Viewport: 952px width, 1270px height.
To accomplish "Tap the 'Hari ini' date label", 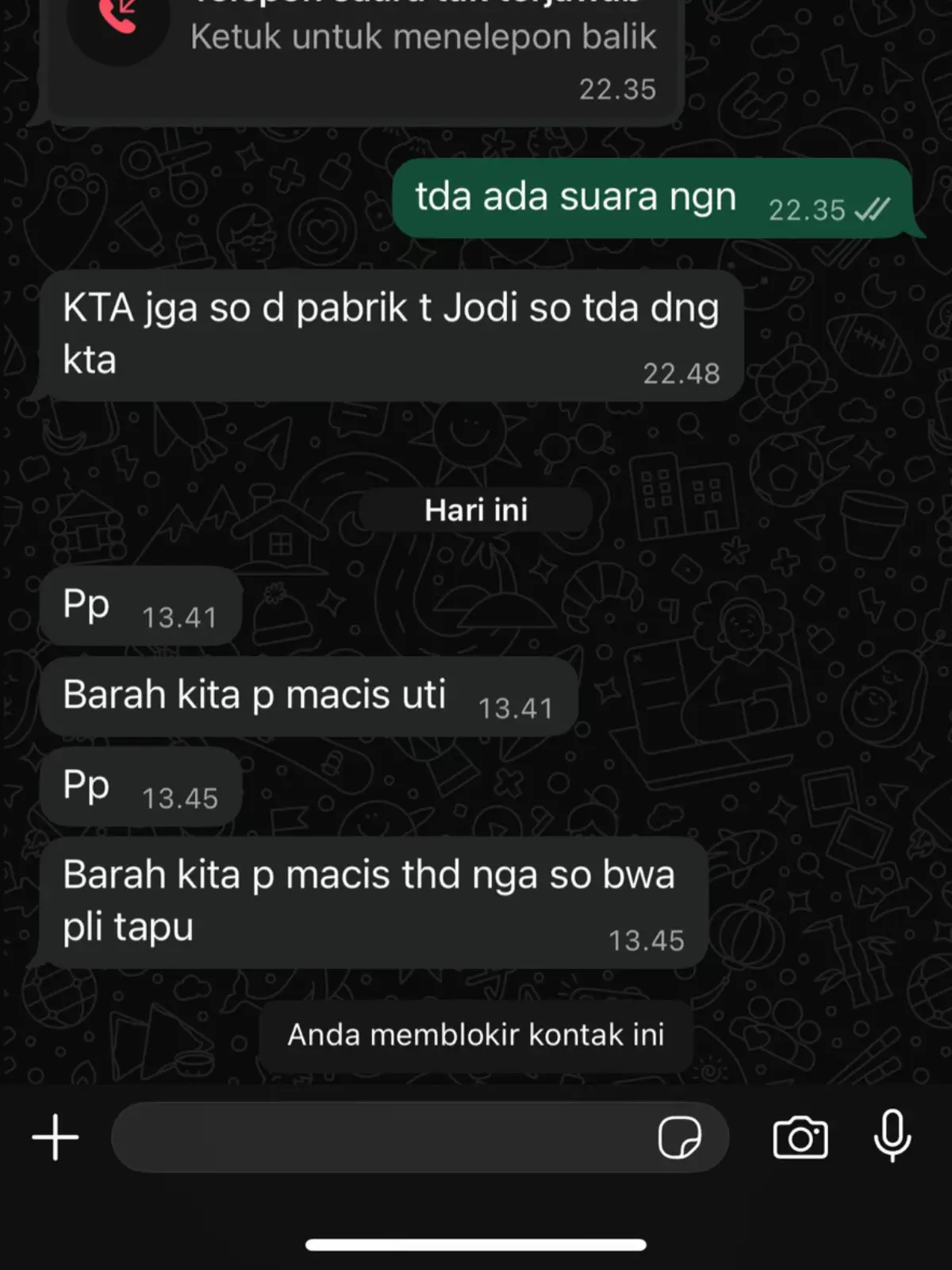I will click(476, 510).
